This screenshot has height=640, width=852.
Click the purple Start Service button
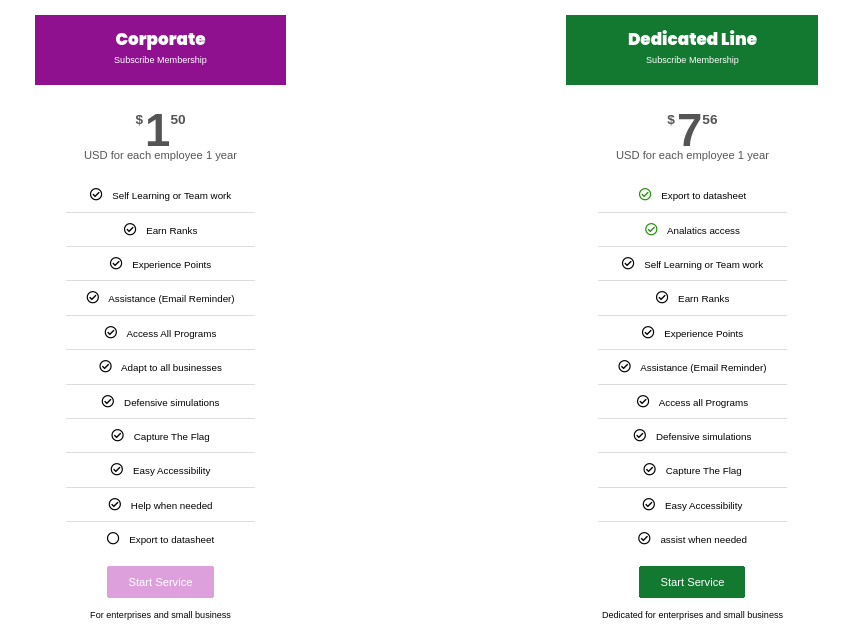pyautogui.click(x=160, y=582)
